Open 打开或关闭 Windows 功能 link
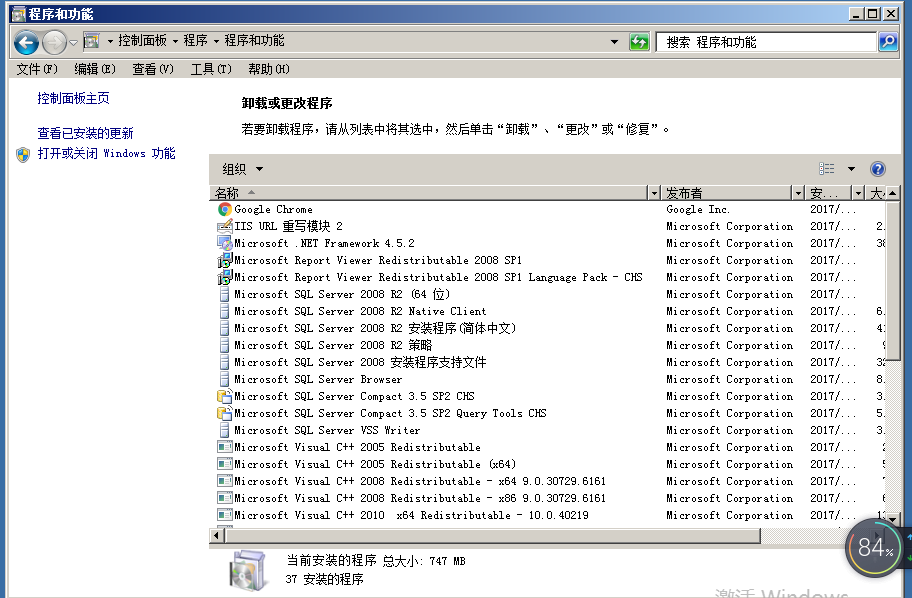This screenshot has height=598, width=912. point(106,154)
